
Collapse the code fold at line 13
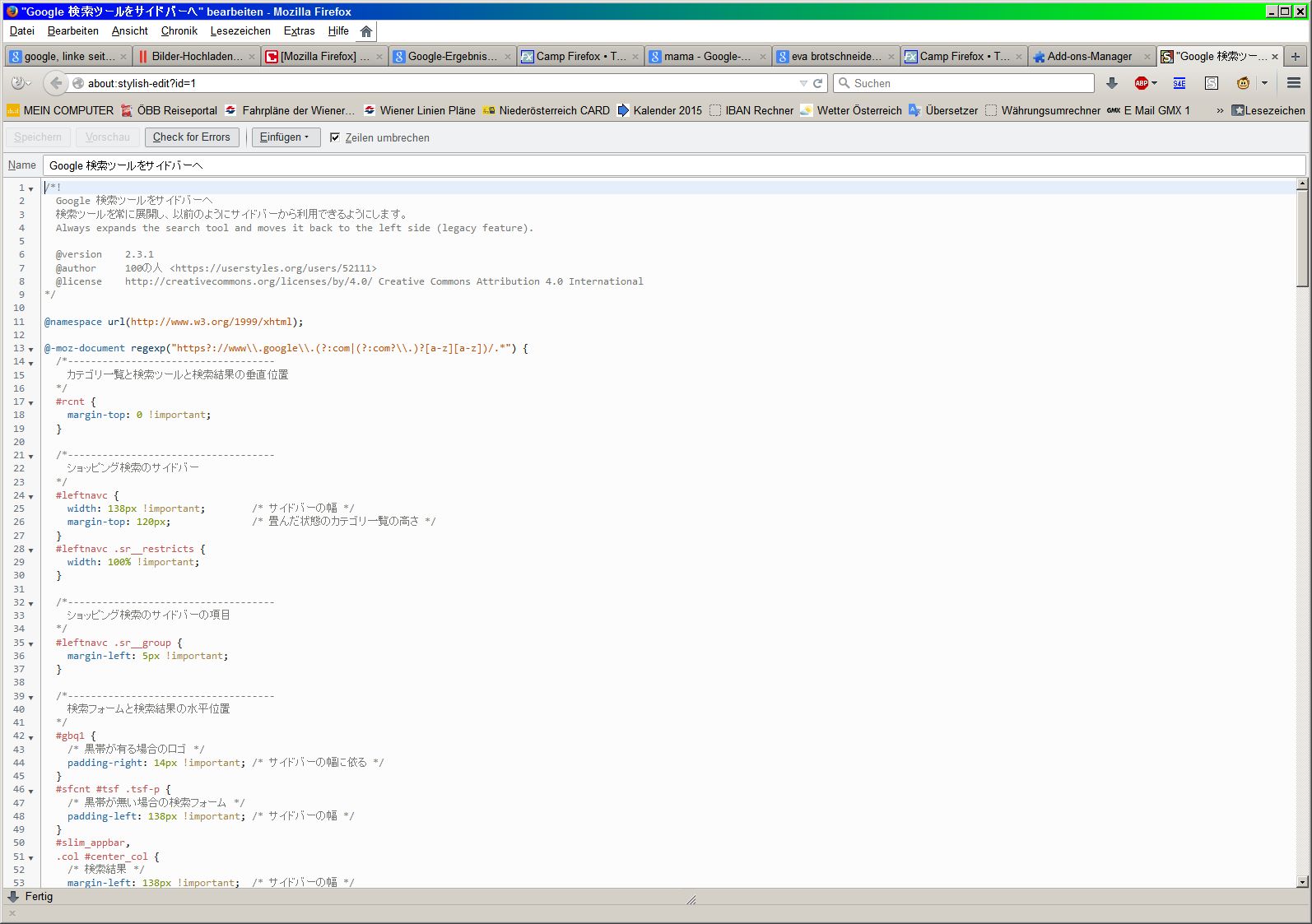[31, 350]
